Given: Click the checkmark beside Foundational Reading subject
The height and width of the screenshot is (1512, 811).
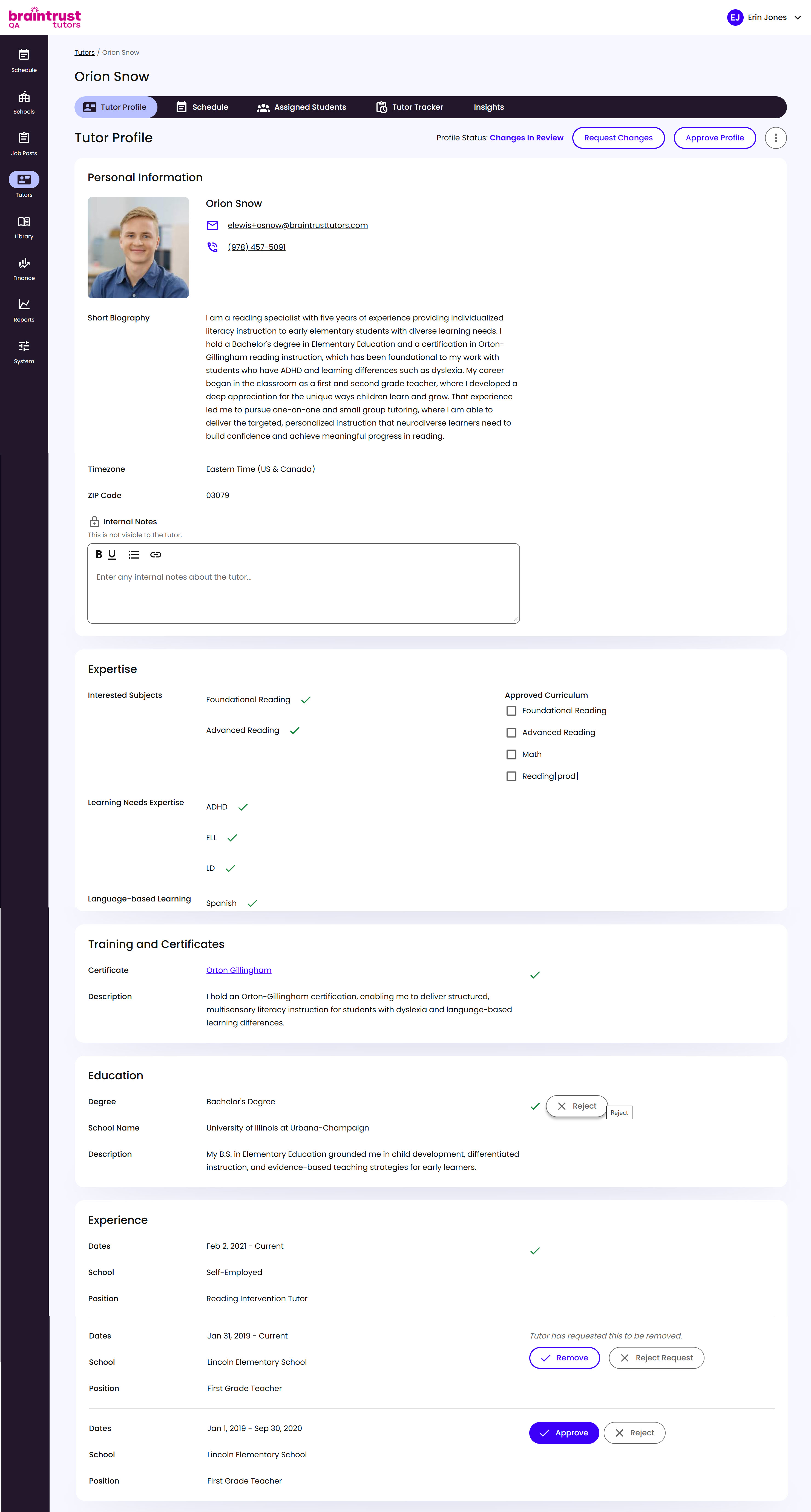Looking at the screenshot, I should click(306, 700).
